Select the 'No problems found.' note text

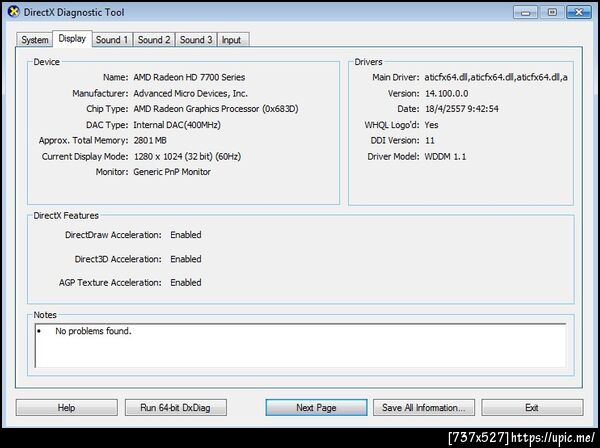click(x=93, y=331)
